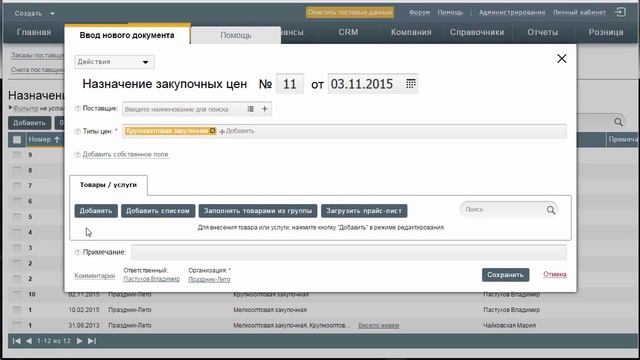Open Отчеты menu item

point(542,32)
